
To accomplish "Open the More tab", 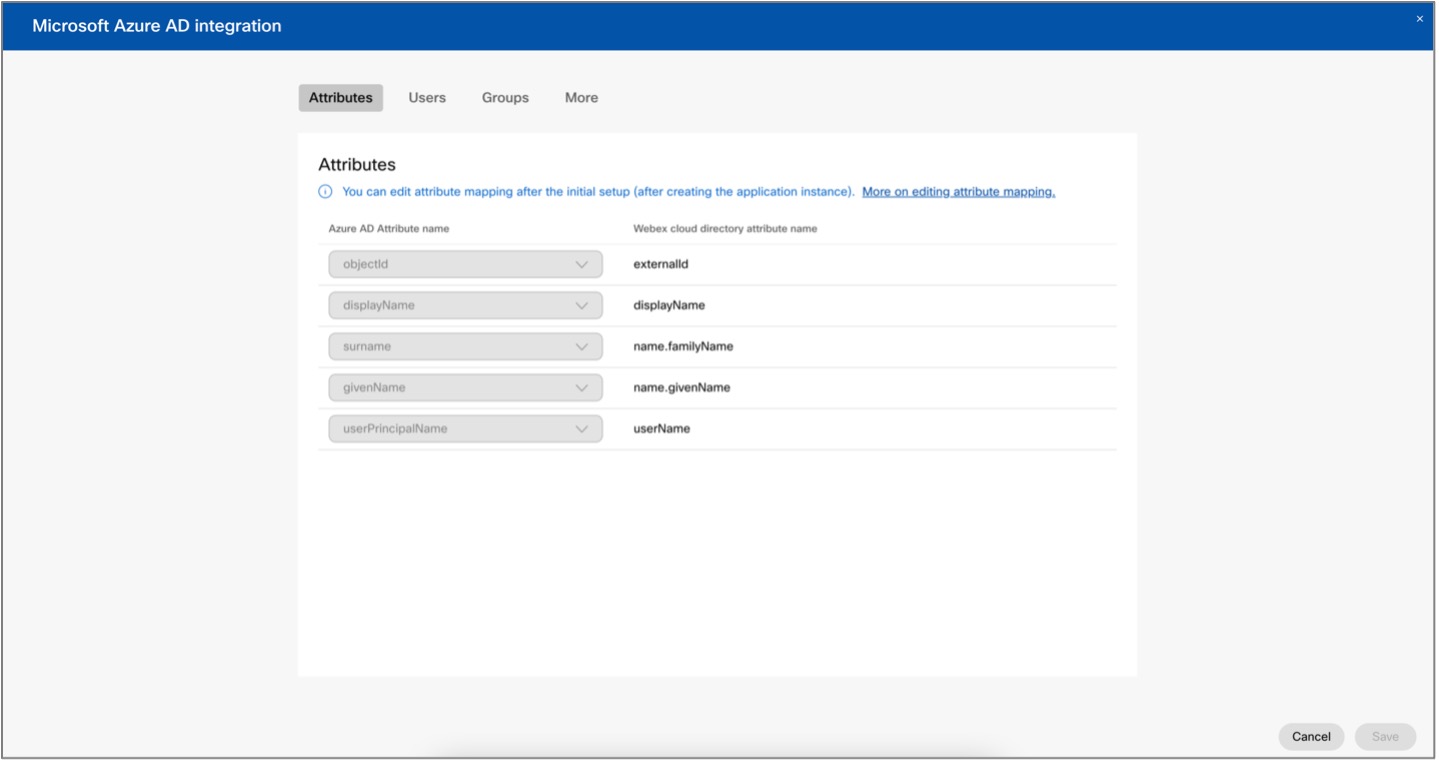I will point(580,97).
